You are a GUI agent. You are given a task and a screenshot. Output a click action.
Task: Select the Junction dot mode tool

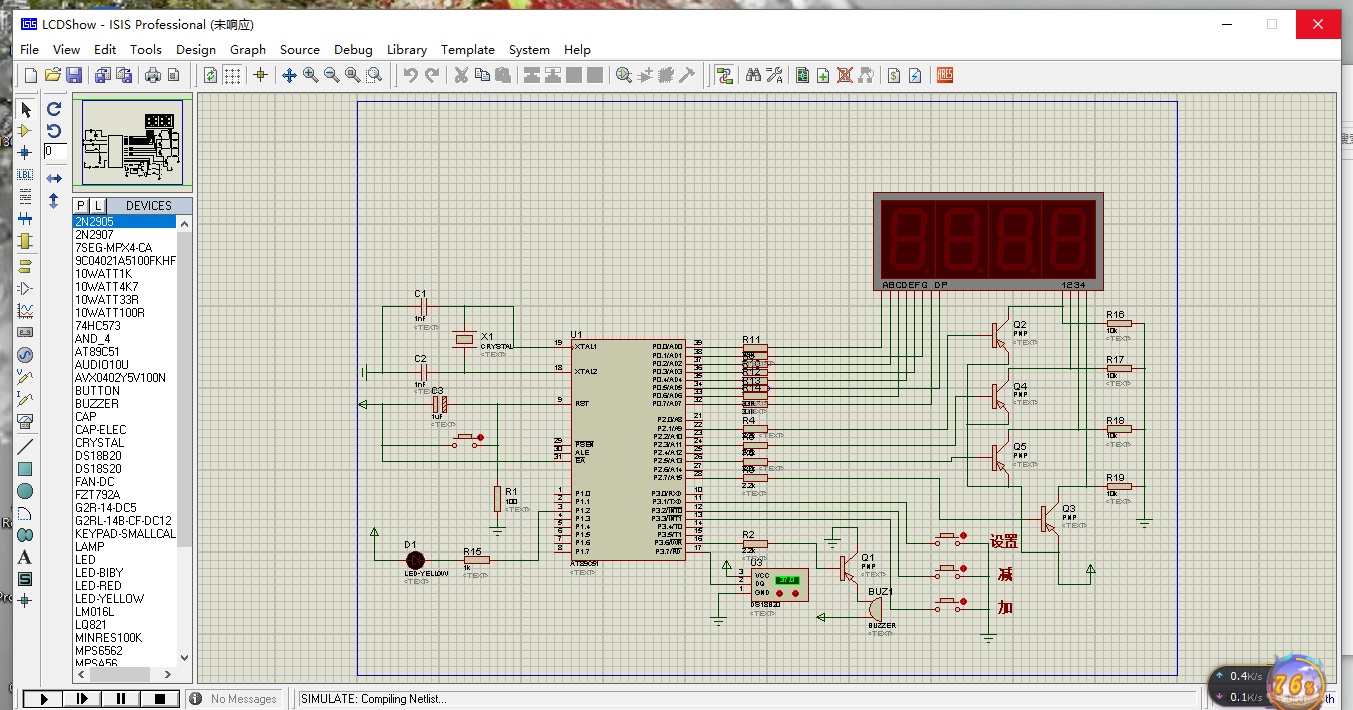pos(25,152)
